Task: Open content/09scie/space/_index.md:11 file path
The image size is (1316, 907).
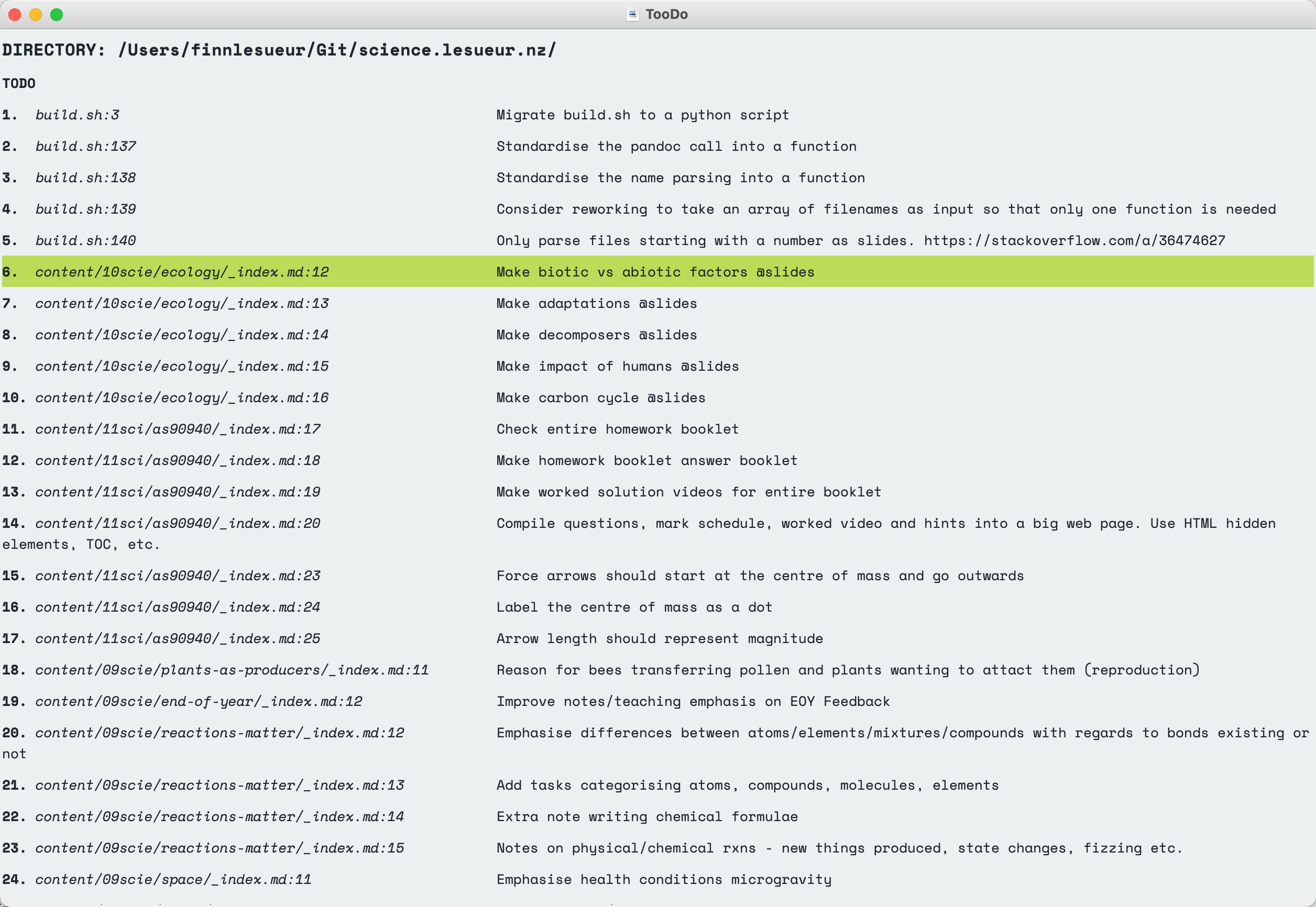Action: 173,880
